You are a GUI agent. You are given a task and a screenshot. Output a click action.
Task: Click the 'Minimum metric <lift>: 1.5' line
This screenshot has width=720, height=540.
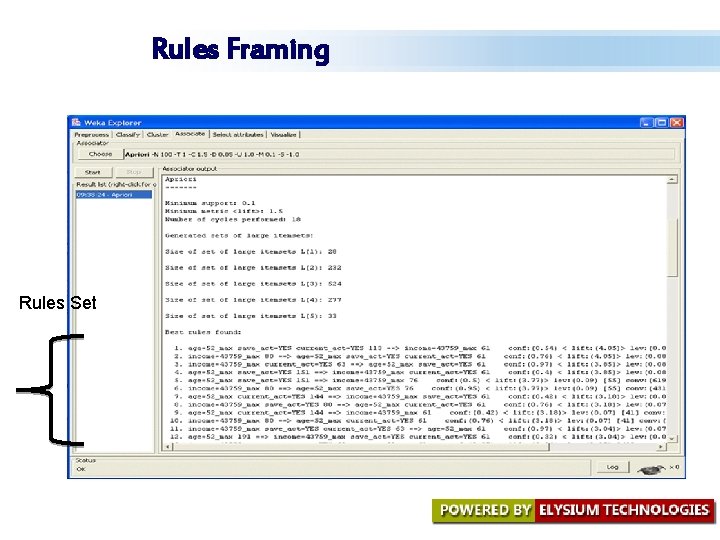[224, 211]
